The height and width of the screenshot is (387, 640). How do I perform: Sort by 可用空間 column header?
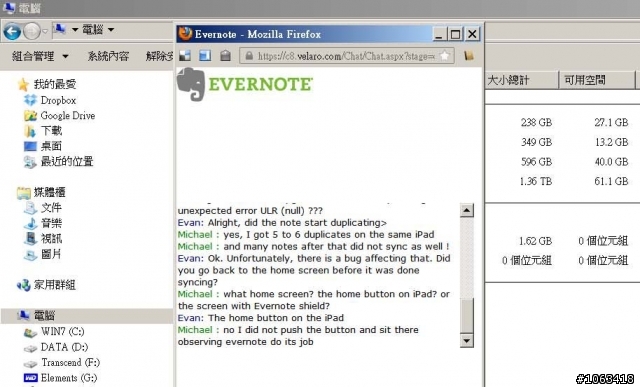(597, 80)
